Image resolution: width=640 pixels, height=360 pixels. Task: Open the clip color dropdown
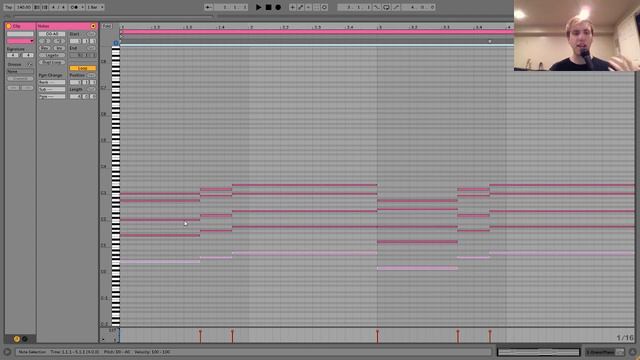(20, 41)
